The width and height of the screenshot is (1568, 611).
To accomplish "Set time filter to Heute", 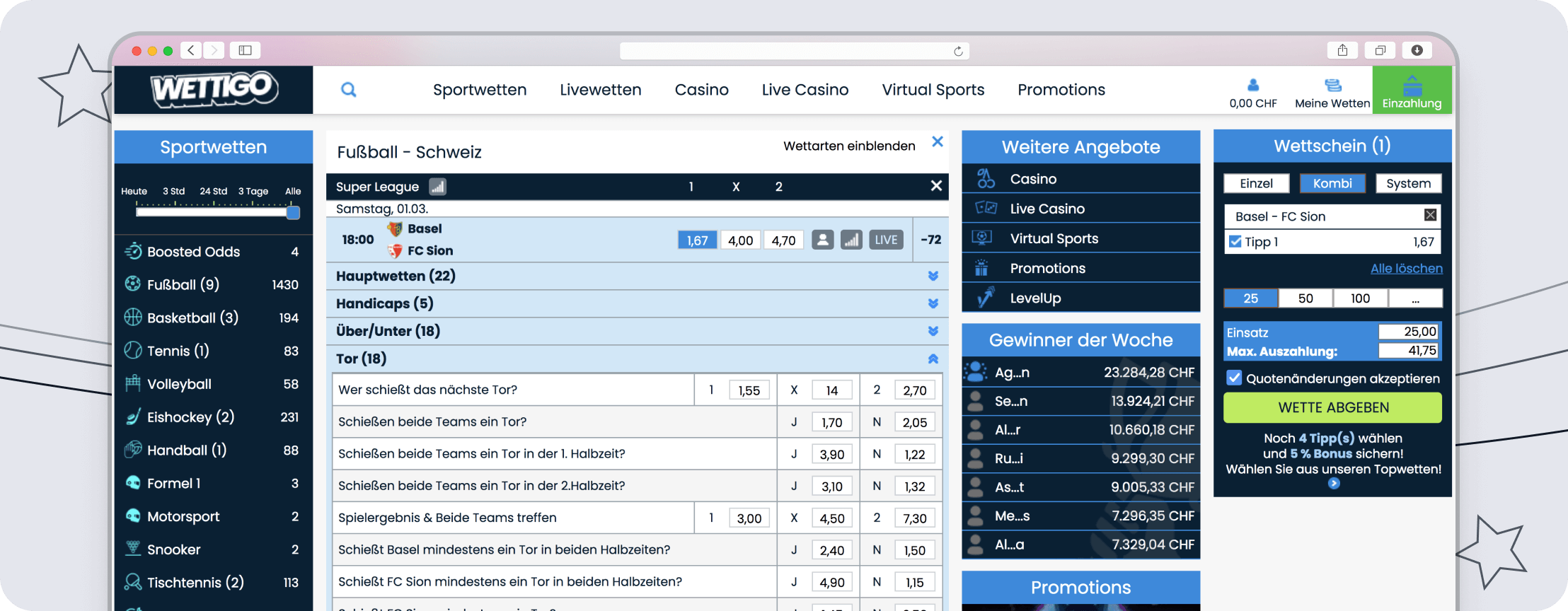I will (x=134, y=191).
